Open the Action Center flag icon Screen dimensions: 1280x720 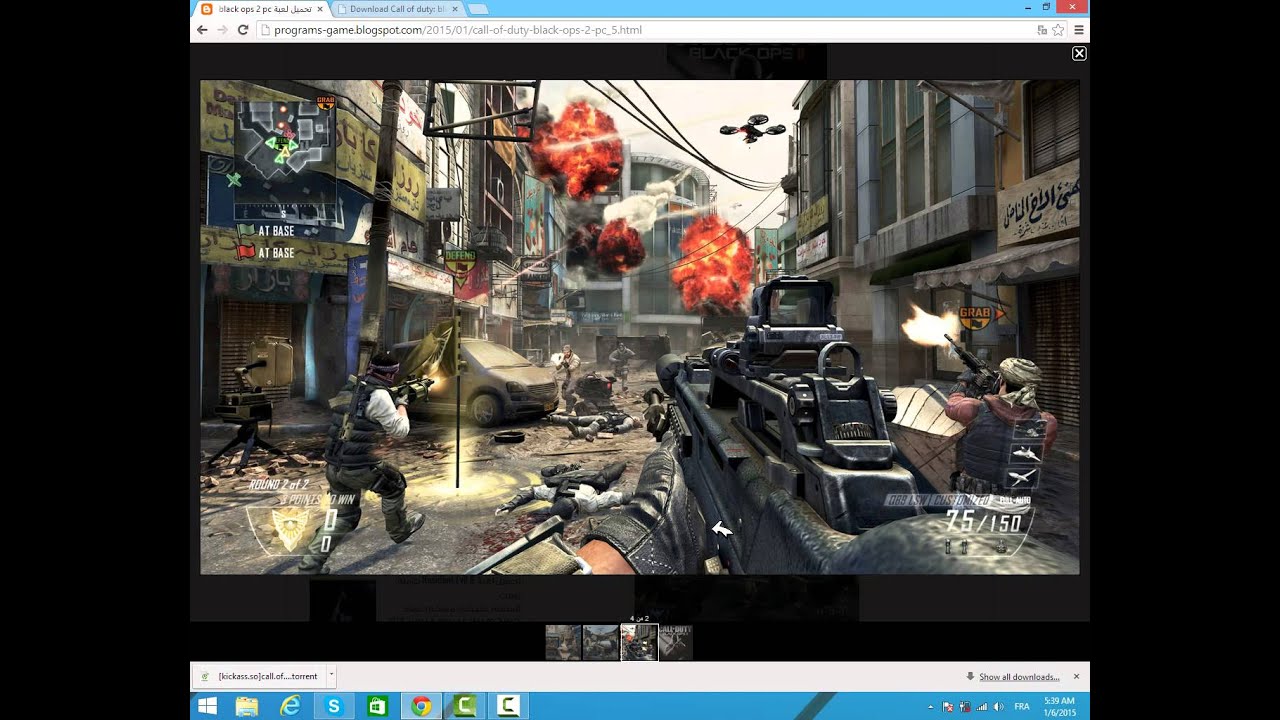pos(947,707)
